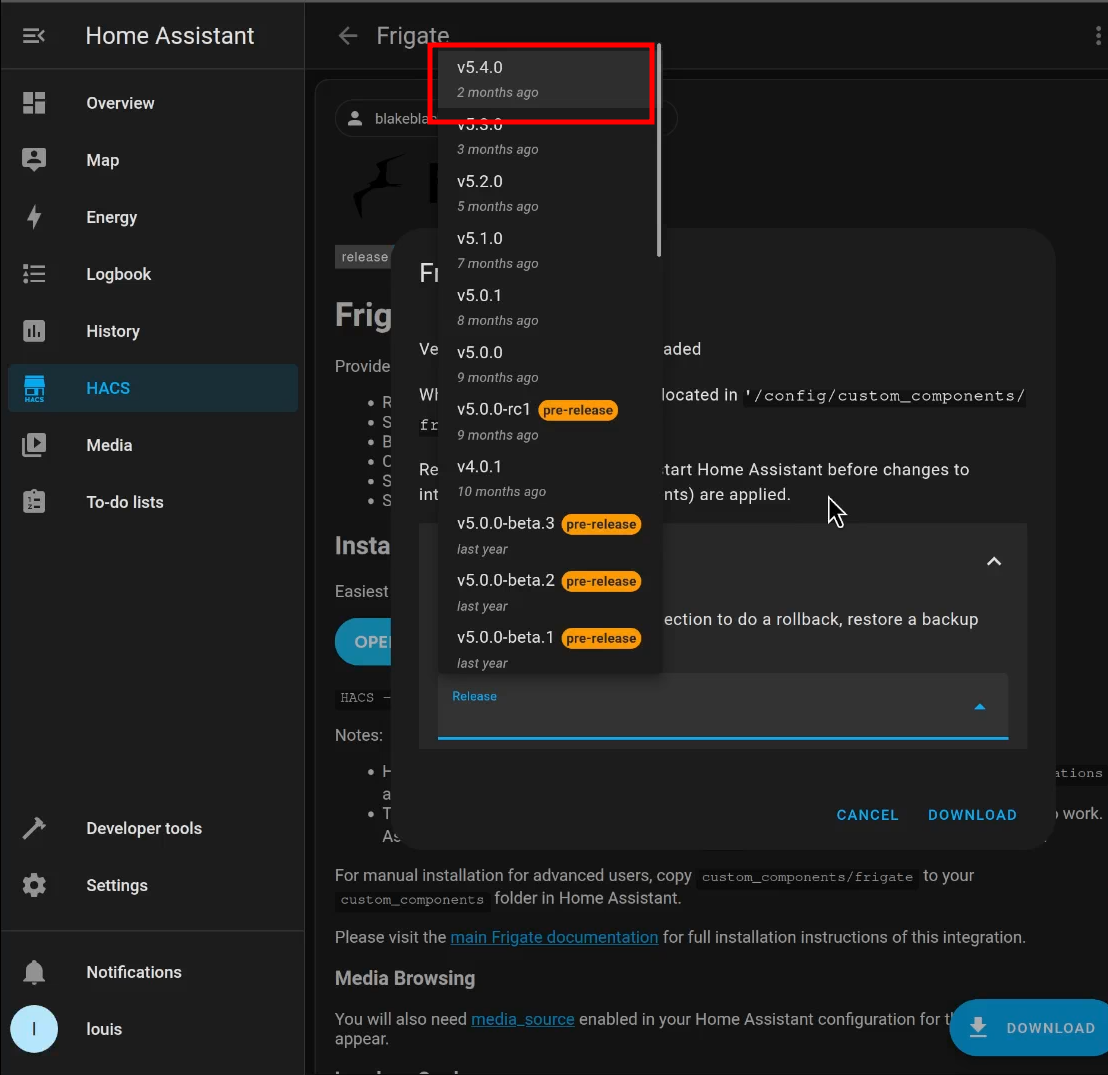The image size is (1108, 1075).
Task: Collapse the section with the up chevron
Action: point(994,561)
